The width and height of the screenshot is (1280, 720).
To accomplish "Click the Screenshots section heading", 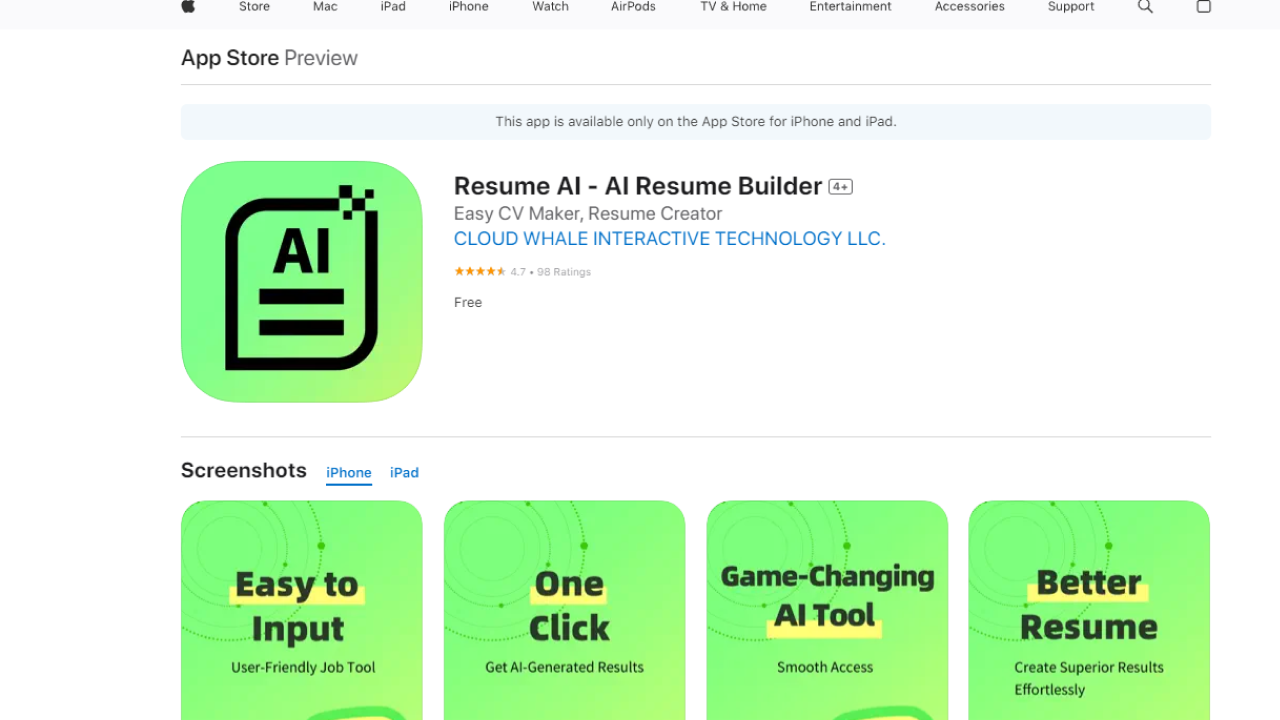I will pos(244,470).
